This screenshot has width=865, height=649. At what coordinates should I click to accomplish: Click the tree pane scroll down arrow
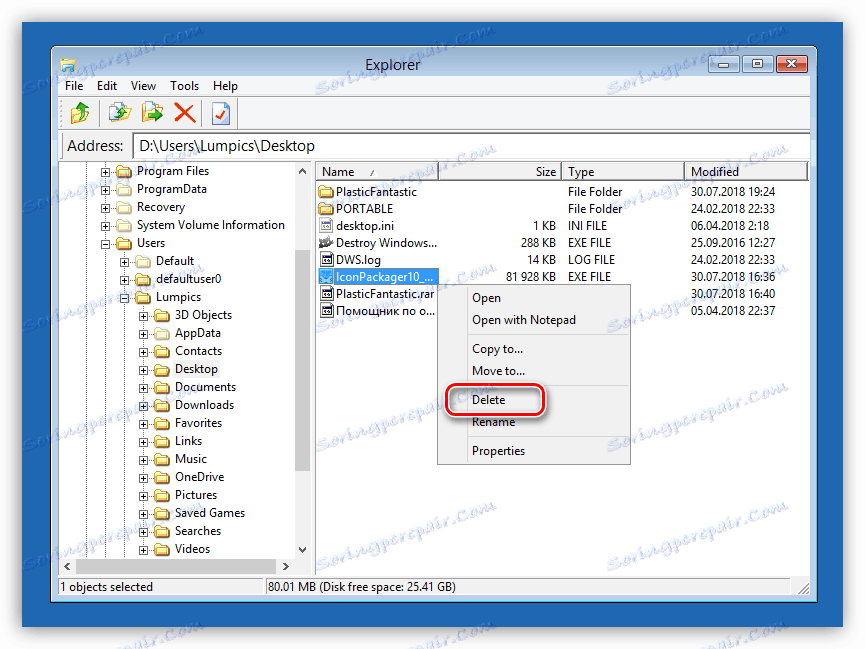[x=302, y=550]
